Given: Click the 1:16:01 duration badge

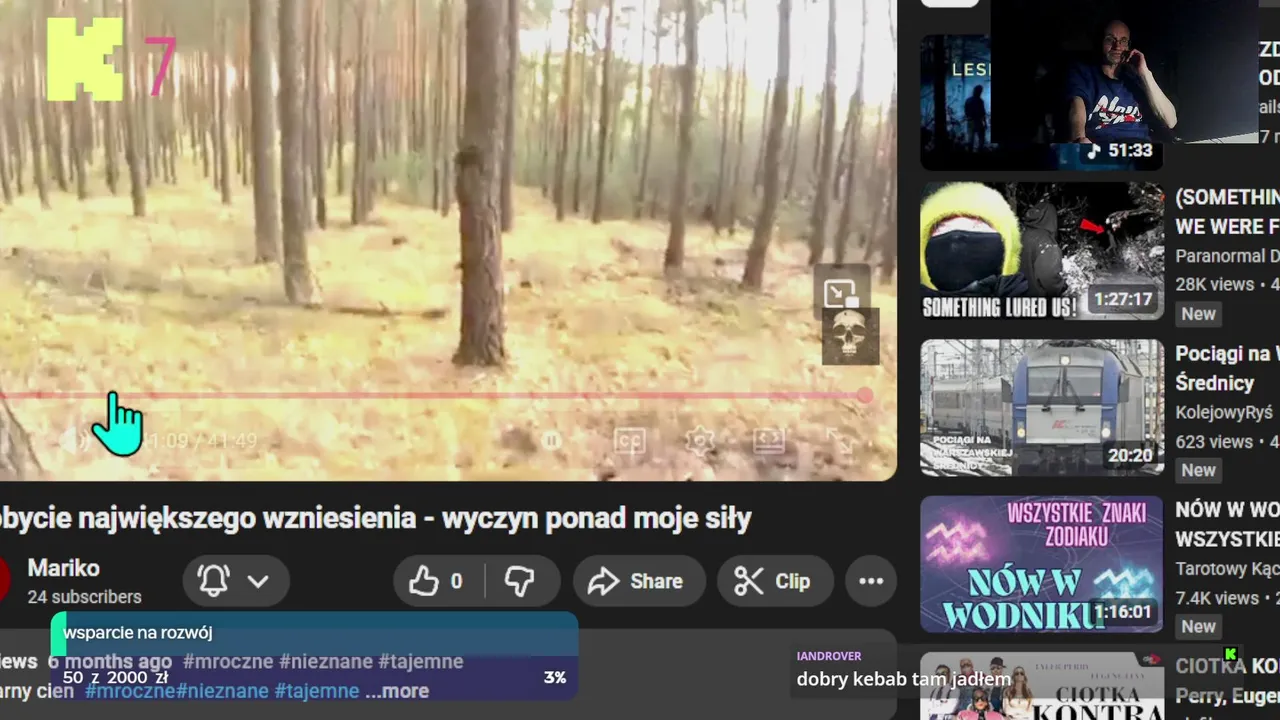Looking at the screenshot, I should [x=1123, y=612].
